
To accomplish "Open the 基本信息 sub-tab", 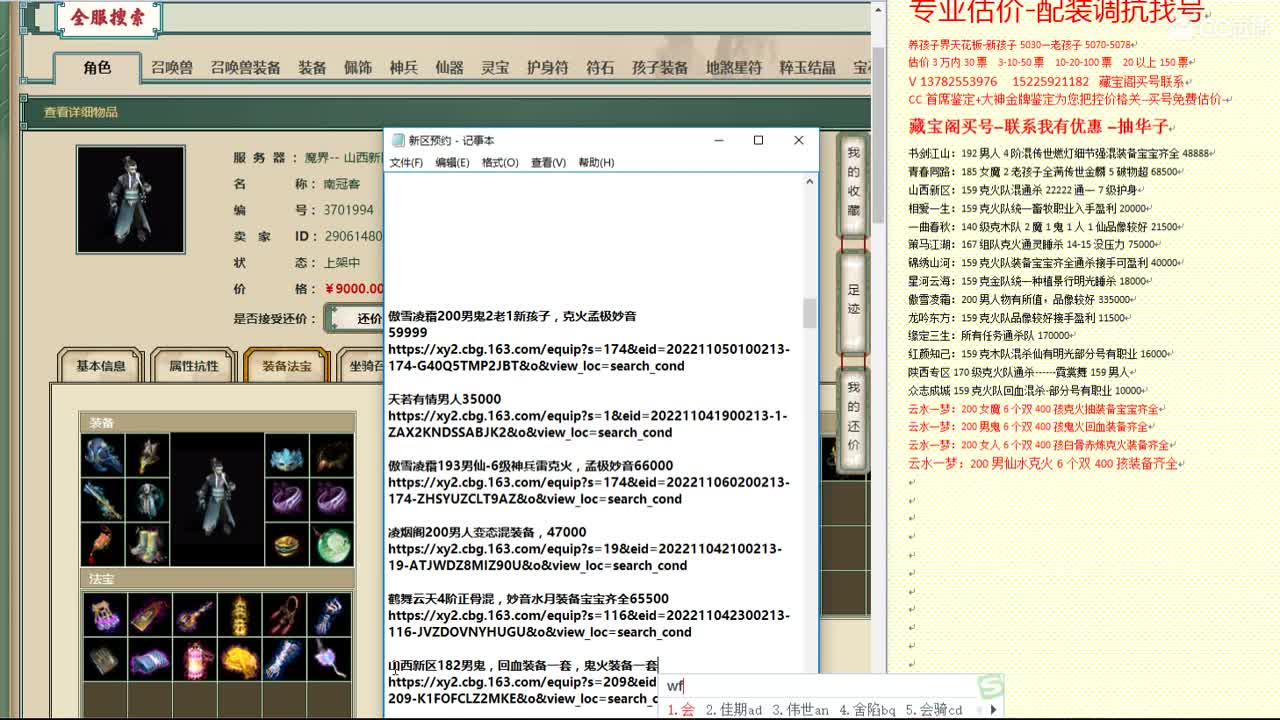I will tap(101, 365).
